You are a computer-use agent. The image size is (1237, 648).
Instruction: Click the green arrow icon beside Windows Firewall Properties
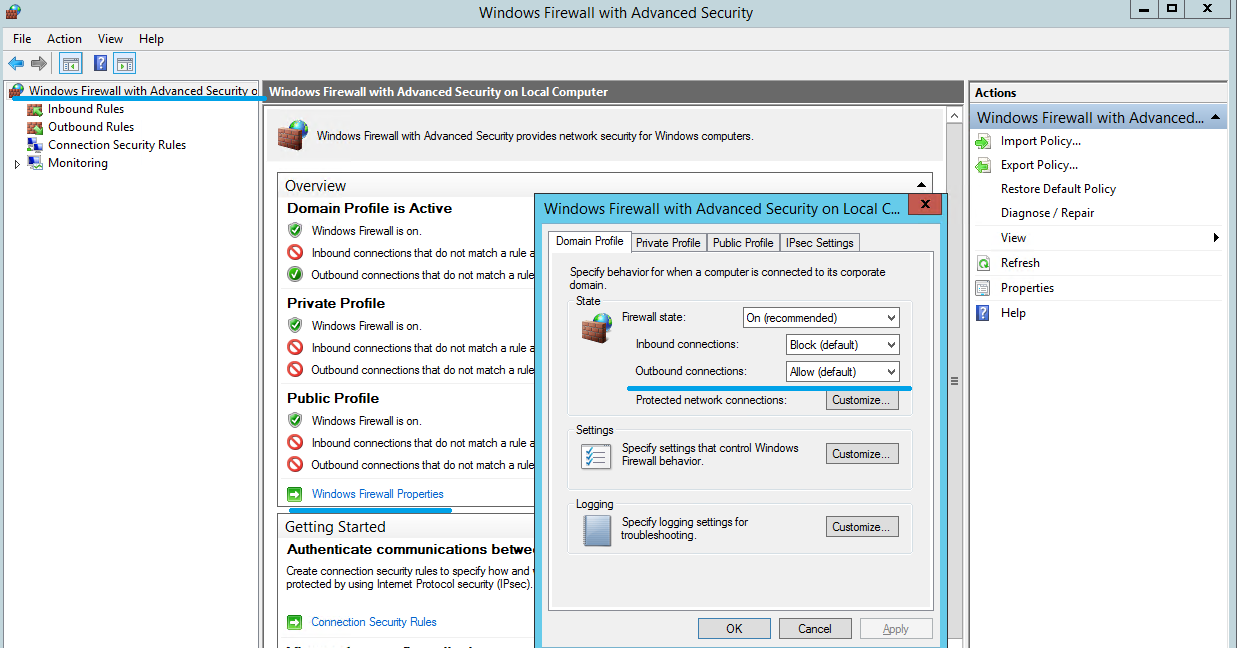(294, 494)
